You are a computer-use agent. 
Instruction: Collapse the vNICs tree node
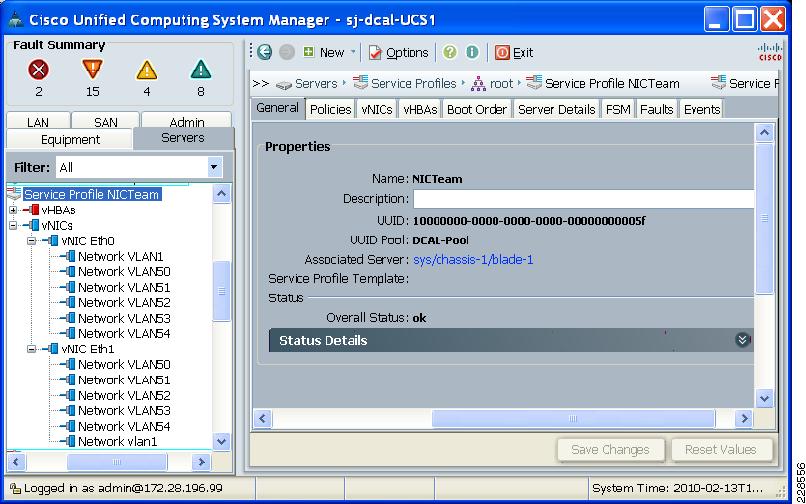[13, 225]
